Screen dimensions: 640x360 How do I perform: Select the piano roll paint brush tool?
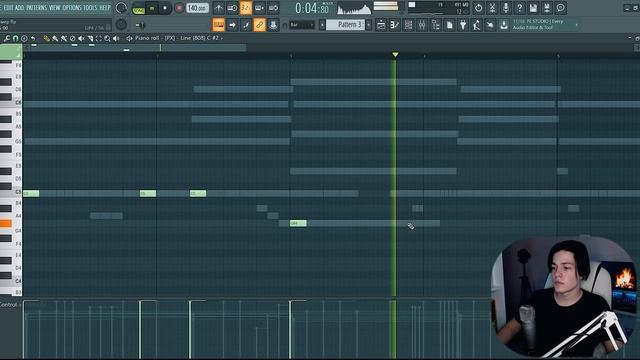click(55, 38)
